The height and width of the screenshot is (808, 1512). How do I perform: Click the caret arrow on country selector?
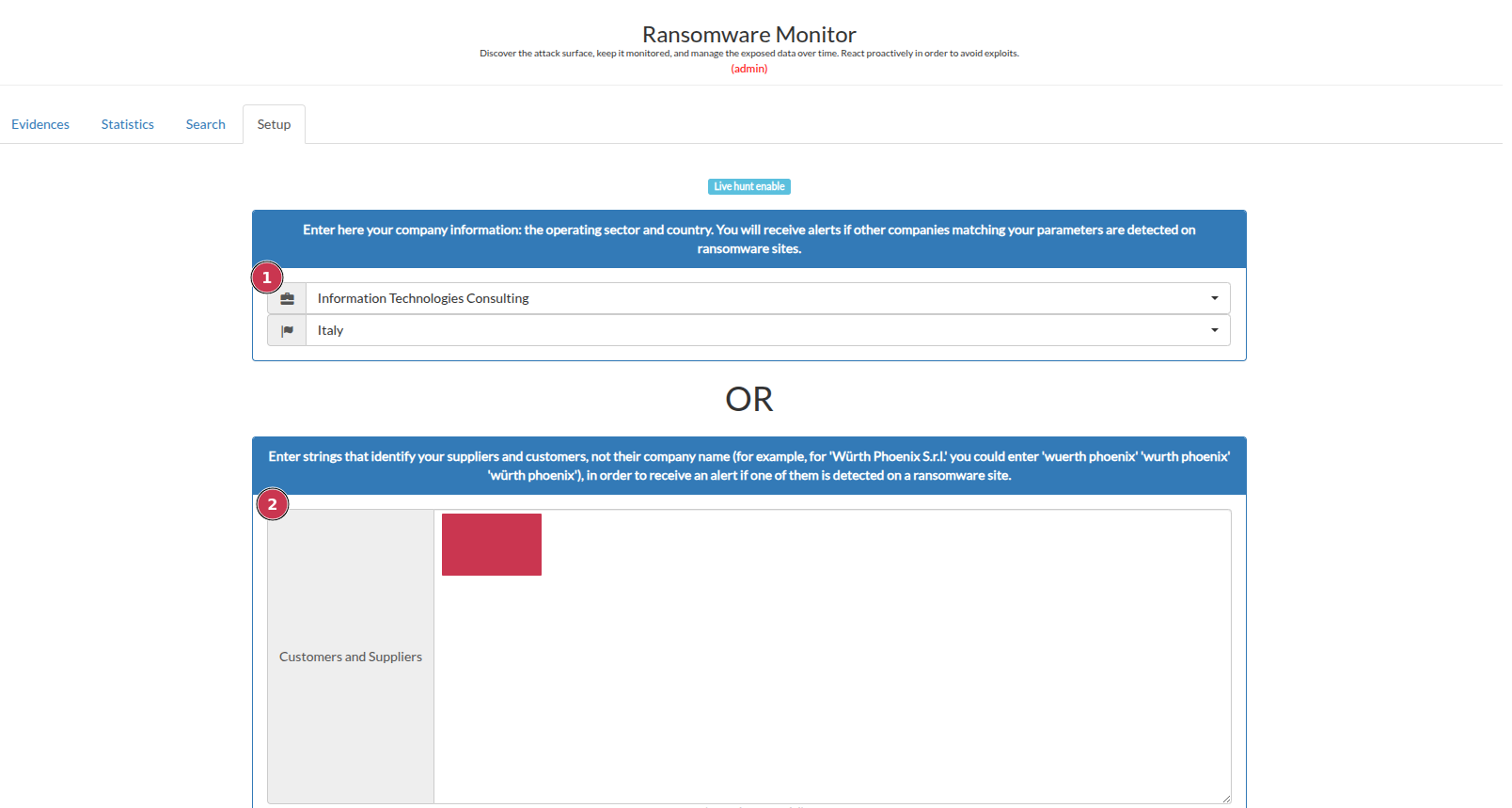point(1214,330)
